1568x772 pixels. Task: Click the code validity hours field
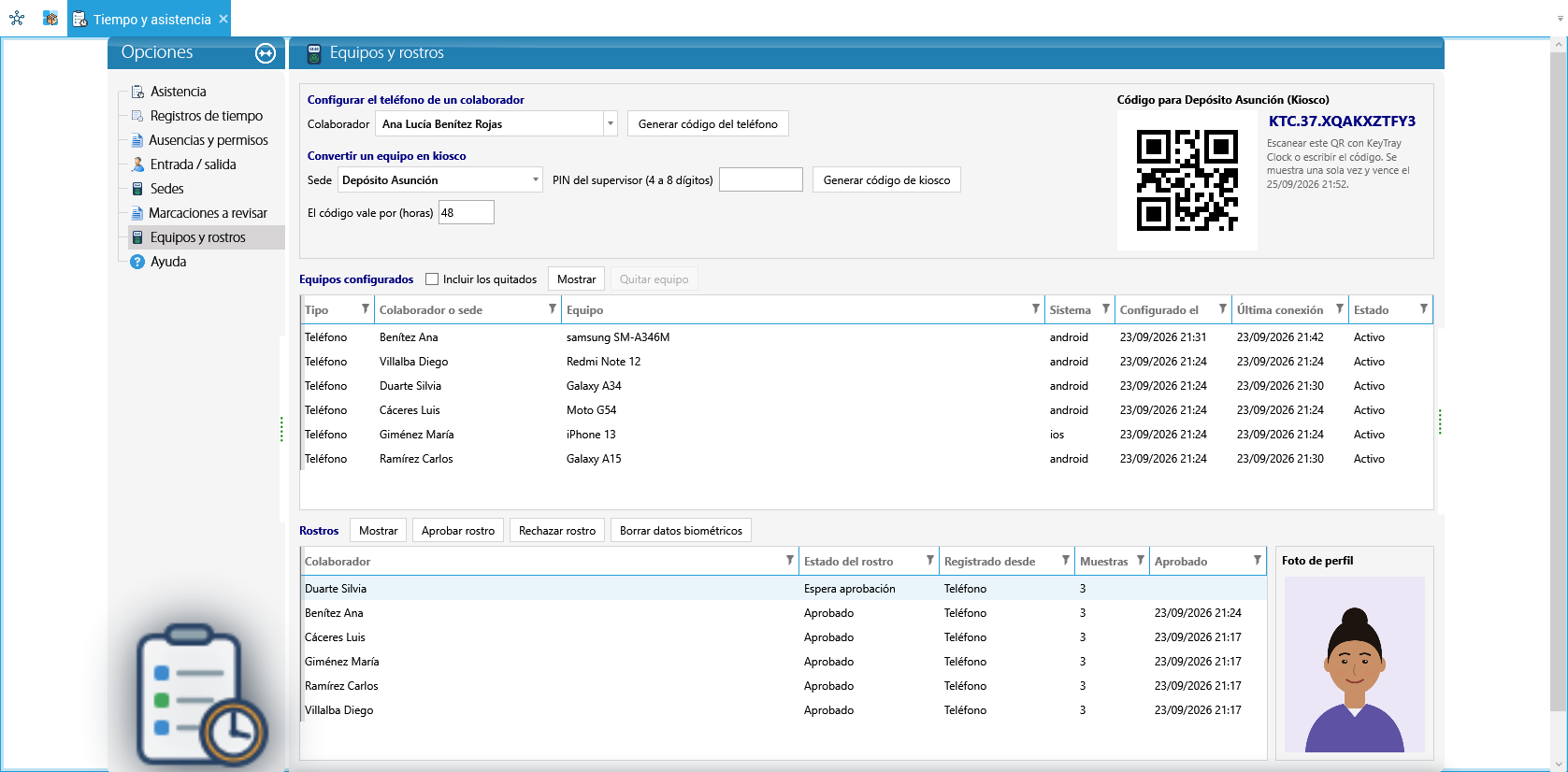pyautogui.click(x=467, y=212)
